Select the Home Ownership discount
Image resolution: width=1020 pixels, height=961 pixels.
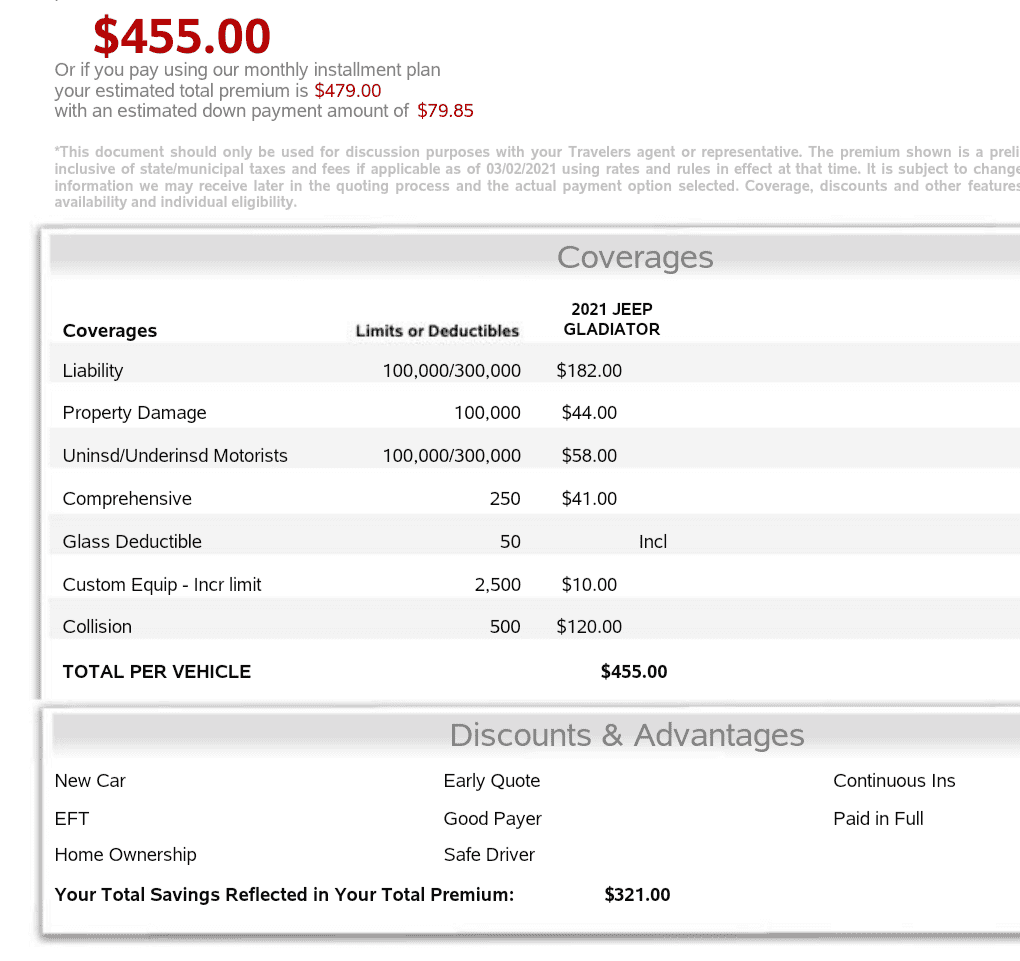pyautogui.click(x=126, y=854)
